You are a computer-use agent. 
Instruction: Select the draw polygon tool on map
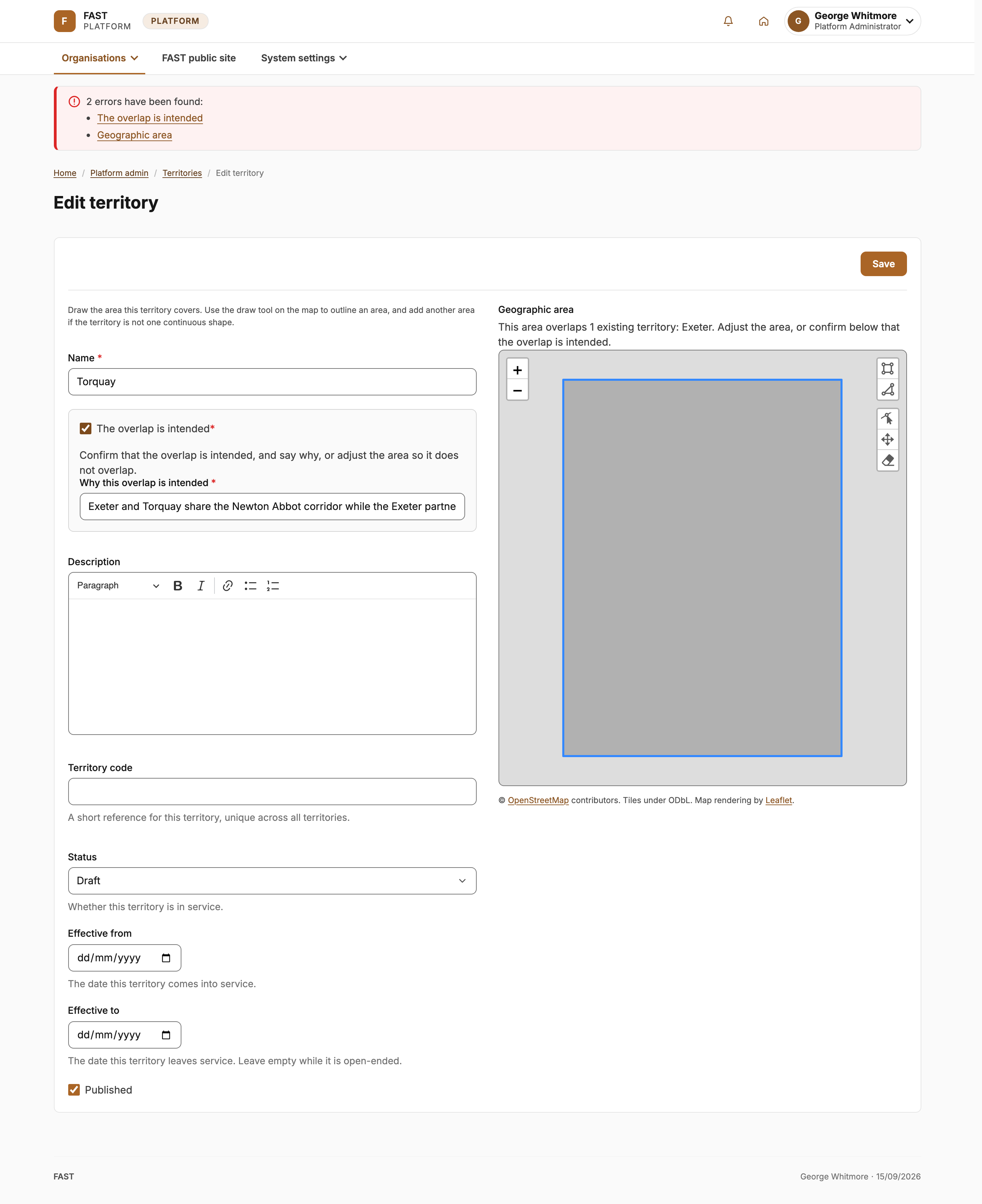(887, 389)
